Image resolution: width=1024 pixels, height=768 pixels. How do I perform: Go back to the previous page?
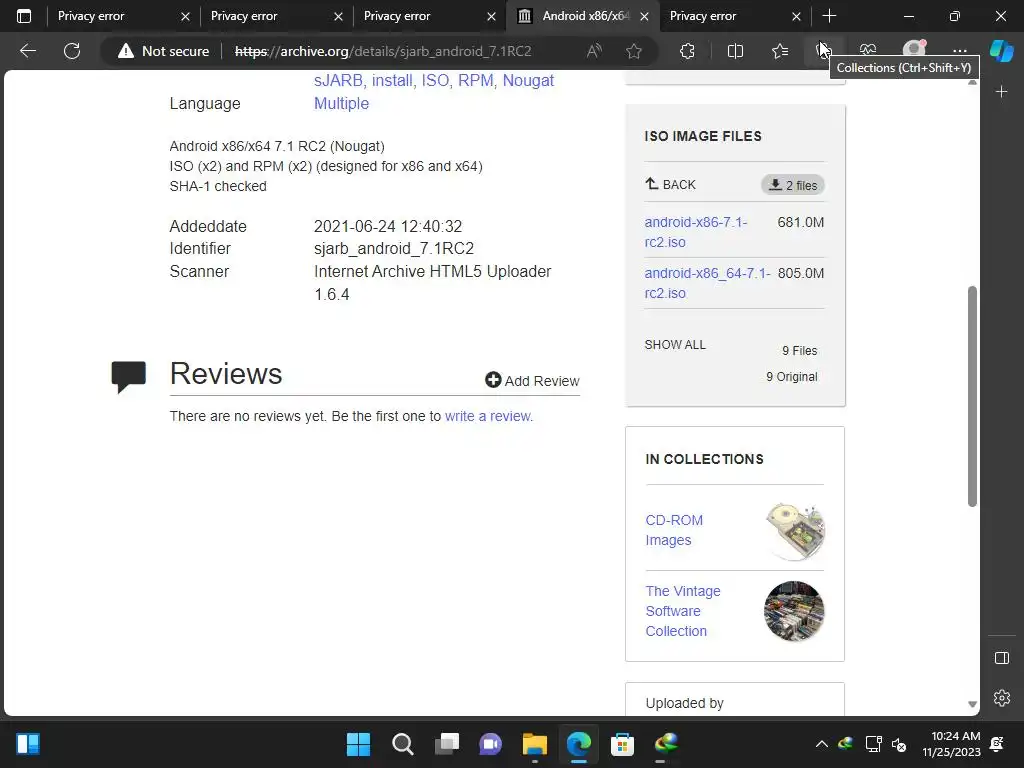pos(28,51)
